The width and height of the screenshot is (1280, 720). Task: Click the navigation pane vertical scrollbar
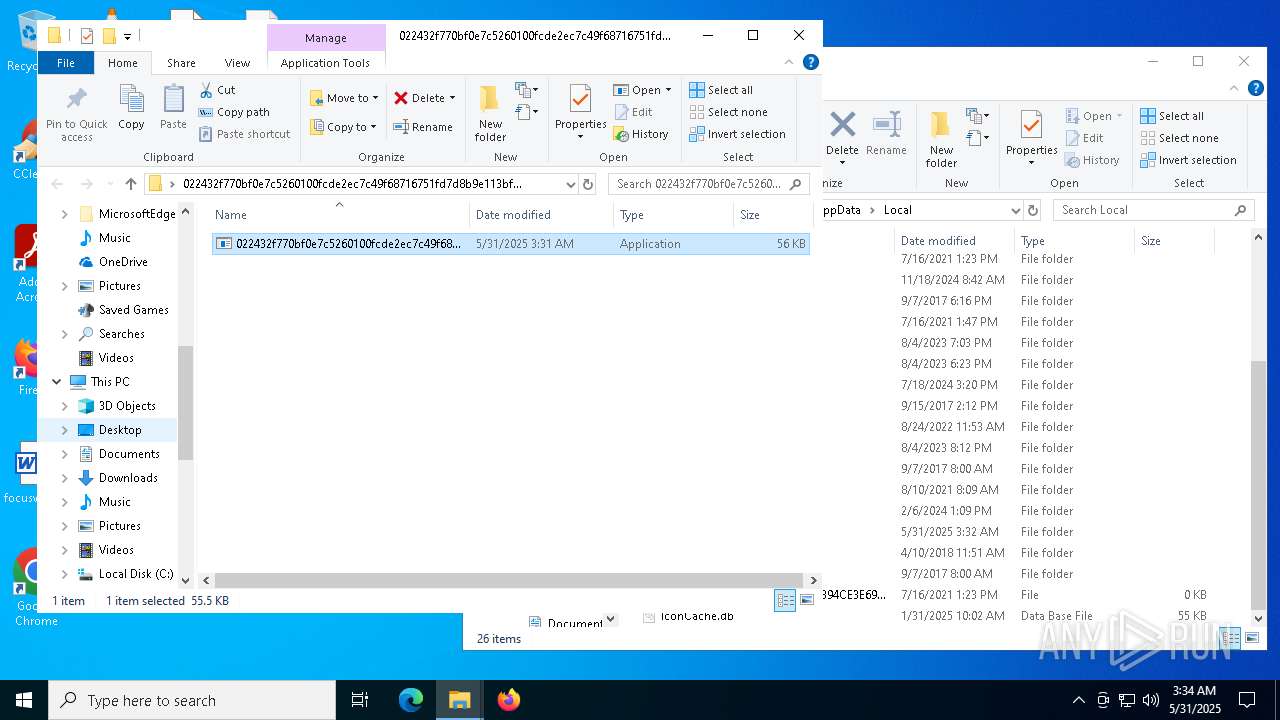coord(185,402)
